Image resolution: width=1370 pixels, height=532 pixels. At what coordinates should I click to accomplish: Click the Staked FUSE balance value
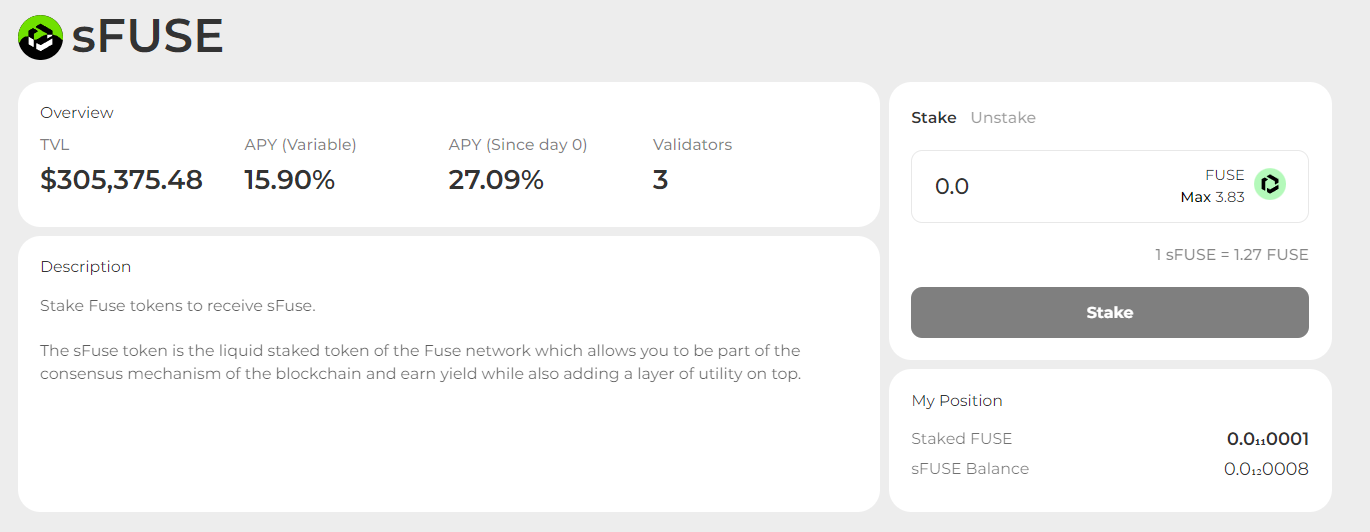1267,439
